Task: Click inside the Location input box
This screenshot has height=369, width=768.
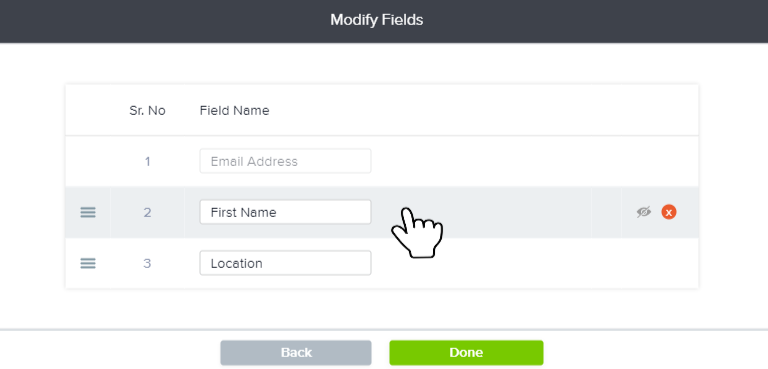Action: tap(285, 263)
